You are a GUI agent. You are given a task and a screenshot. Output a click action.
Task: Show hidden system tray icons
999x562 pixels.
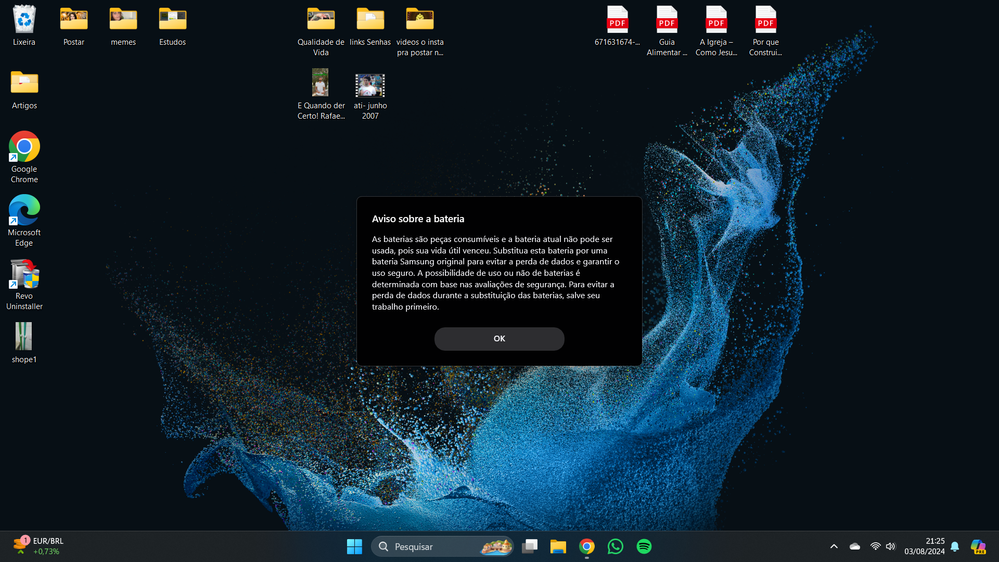pos(833,547)
